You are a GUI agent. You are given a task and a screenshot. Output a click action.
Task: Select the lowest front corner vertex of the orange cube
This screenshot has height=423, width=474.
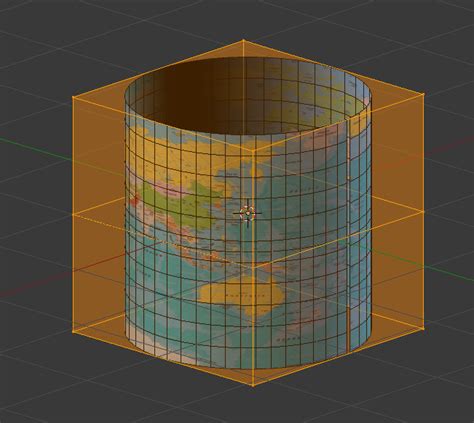tap(253, 385)
